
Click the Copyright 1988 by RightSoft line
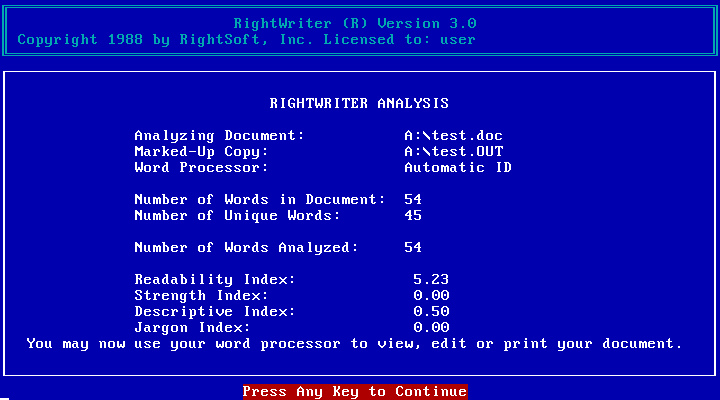(246, 40)
